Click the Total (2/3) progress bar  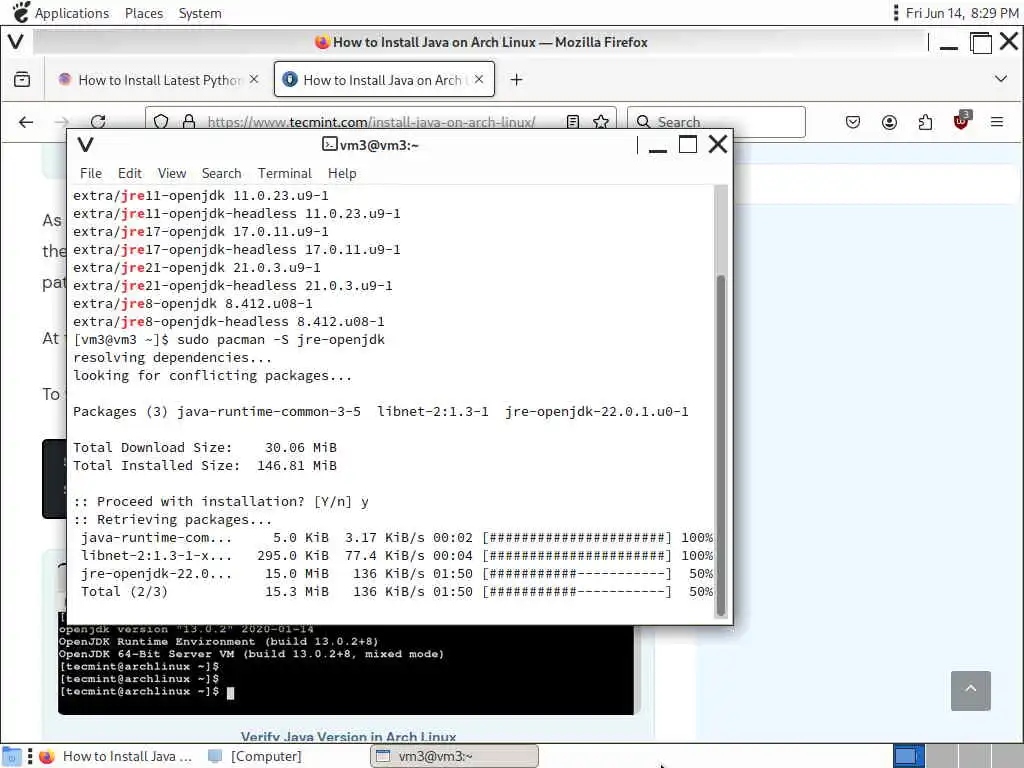[577, 592]
